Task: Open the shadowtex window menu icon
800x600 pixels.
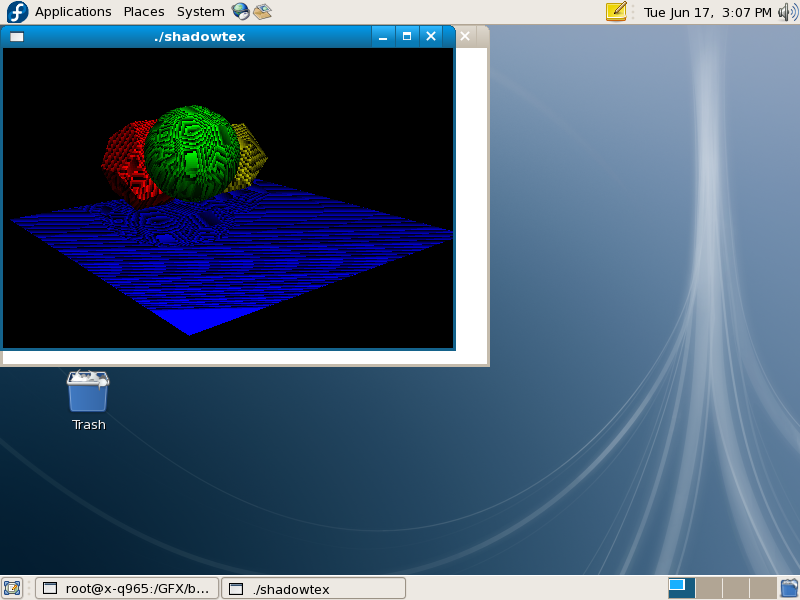Action: tap(17, 37)
